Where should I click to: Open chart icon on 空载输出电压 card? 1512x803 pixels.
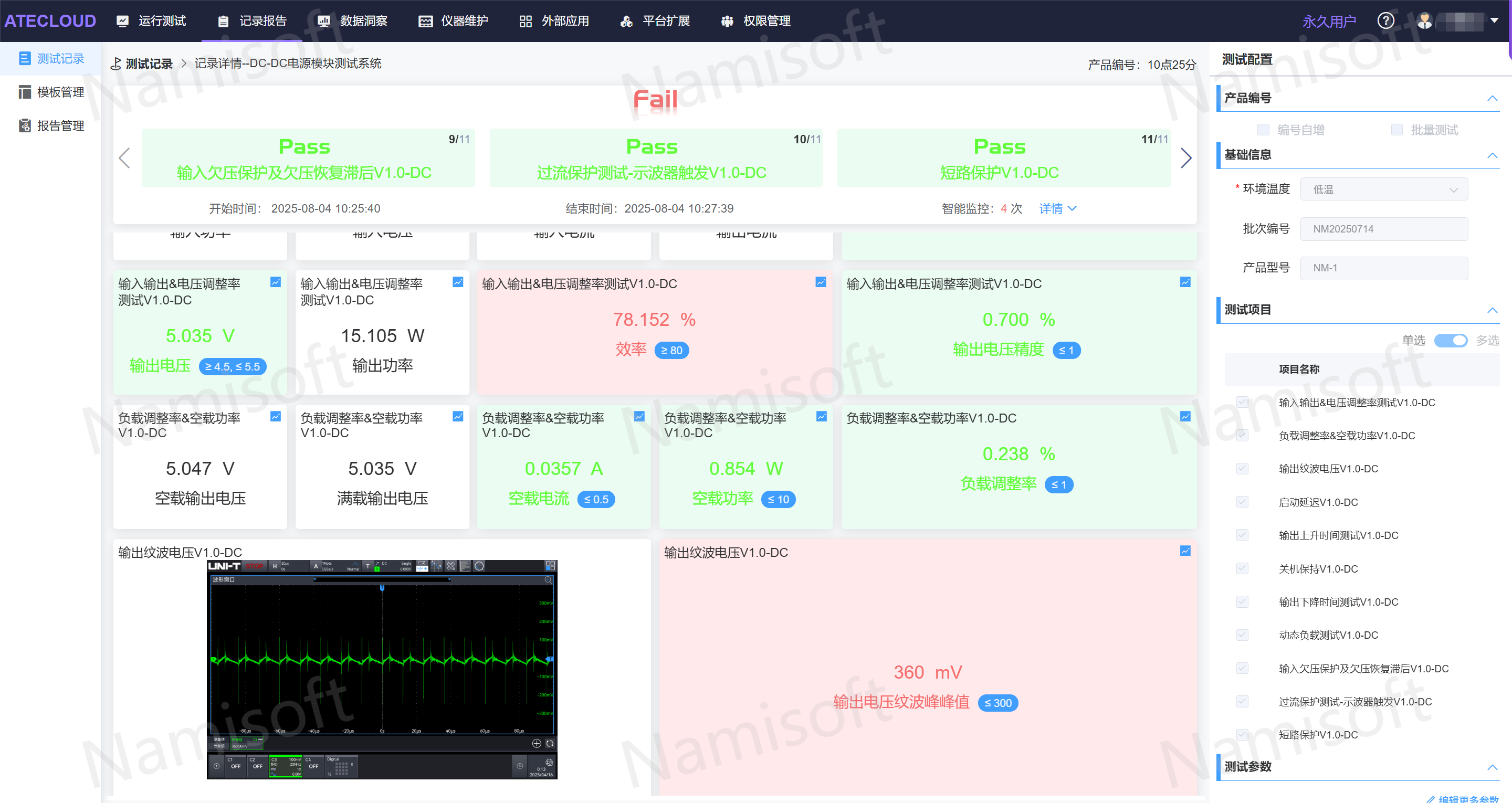tap(275, 417)
